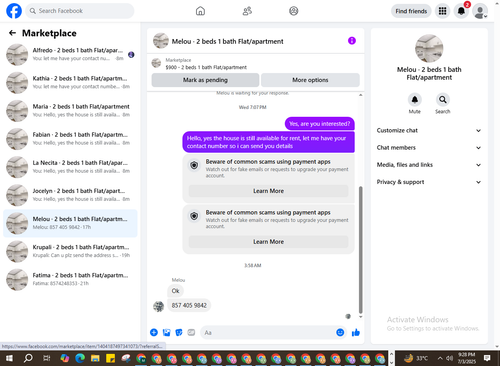Go back using the Marketplace arrow
This screenshot has width=500, height=366.
pos(12,33)
